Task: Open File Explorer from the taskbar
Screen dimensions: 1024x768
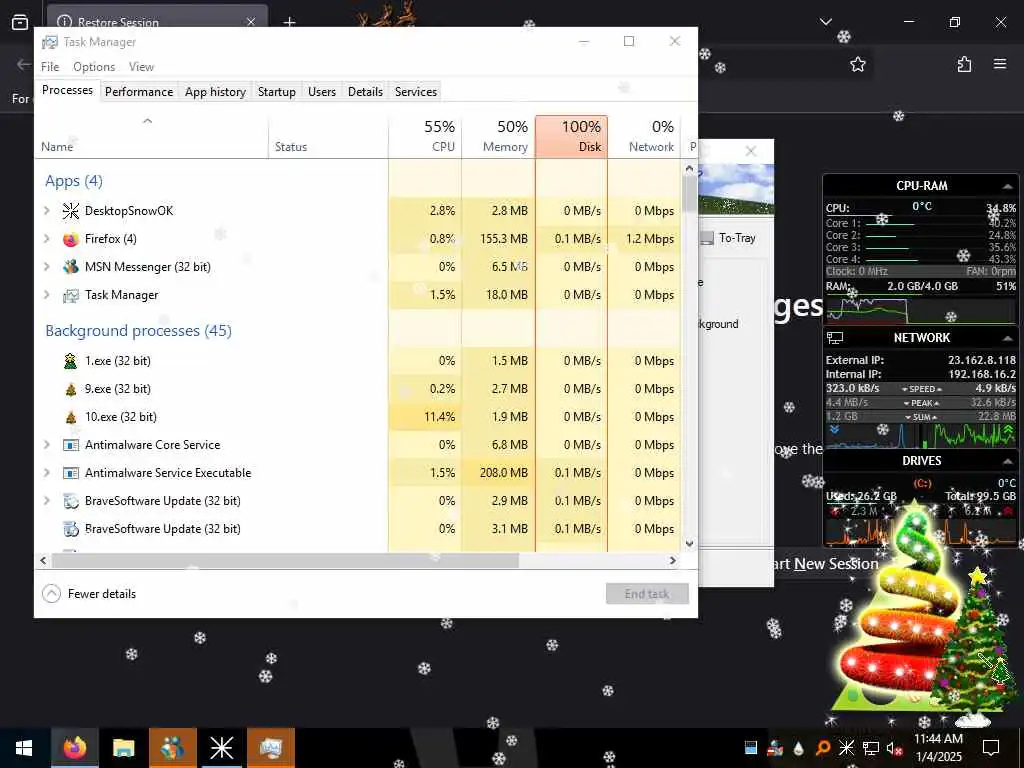Action: (x=123, y=748)
